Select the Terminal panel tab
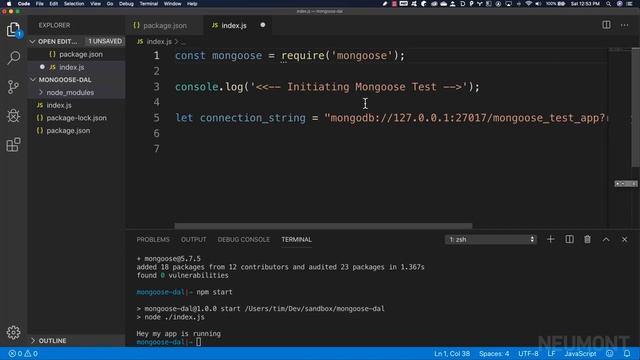Image resolution: width=640 pixels, height=360 pixels. click(x=296, y=240)
